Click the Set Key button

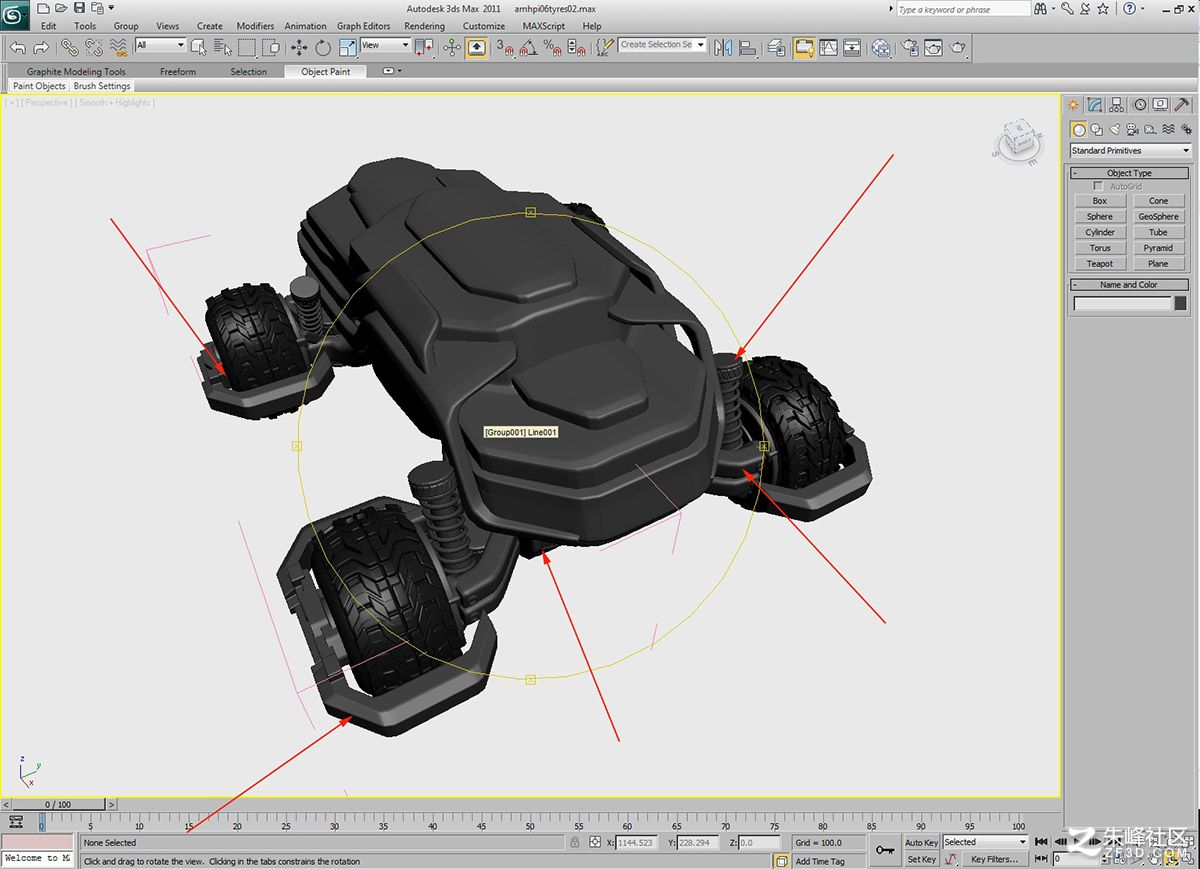point(921,859)
